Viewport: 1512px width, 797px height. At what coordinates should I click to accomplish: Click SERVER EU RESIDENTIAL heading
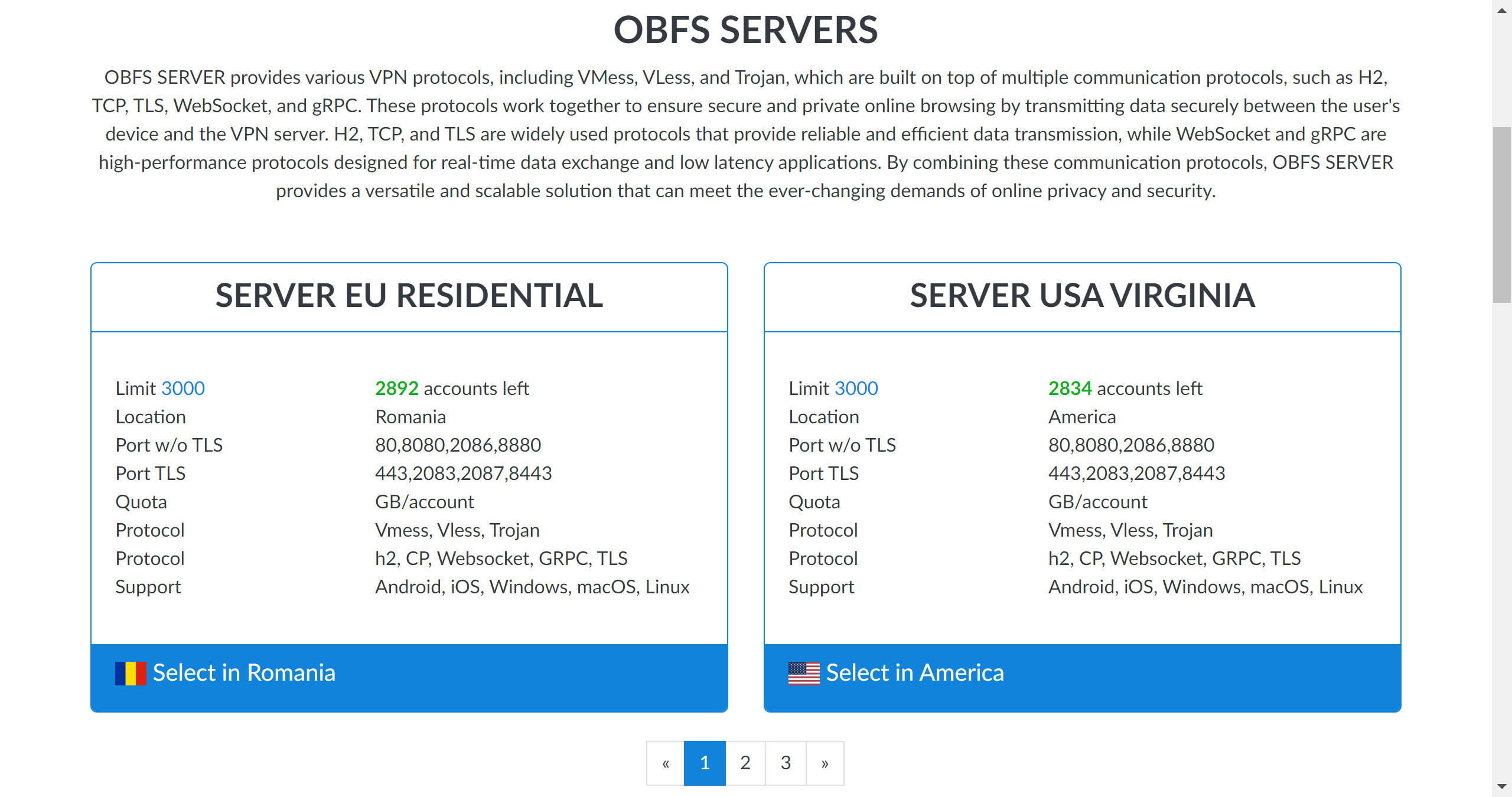[409, 296]
